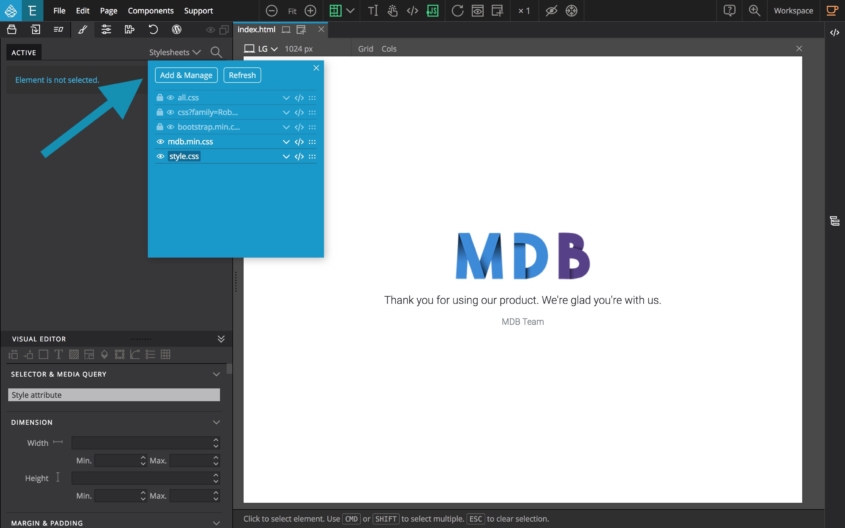
Task: Open the File menu
Action: click(x=59, y=11)
